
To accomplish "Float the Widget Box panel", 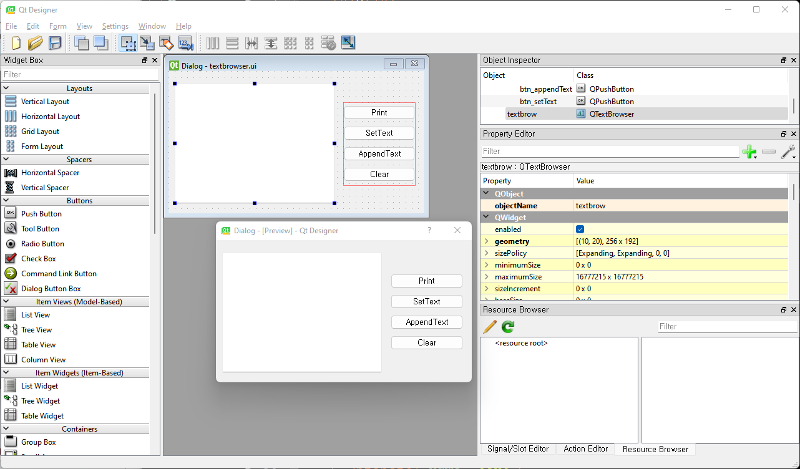I will click(x=144, y=60).
